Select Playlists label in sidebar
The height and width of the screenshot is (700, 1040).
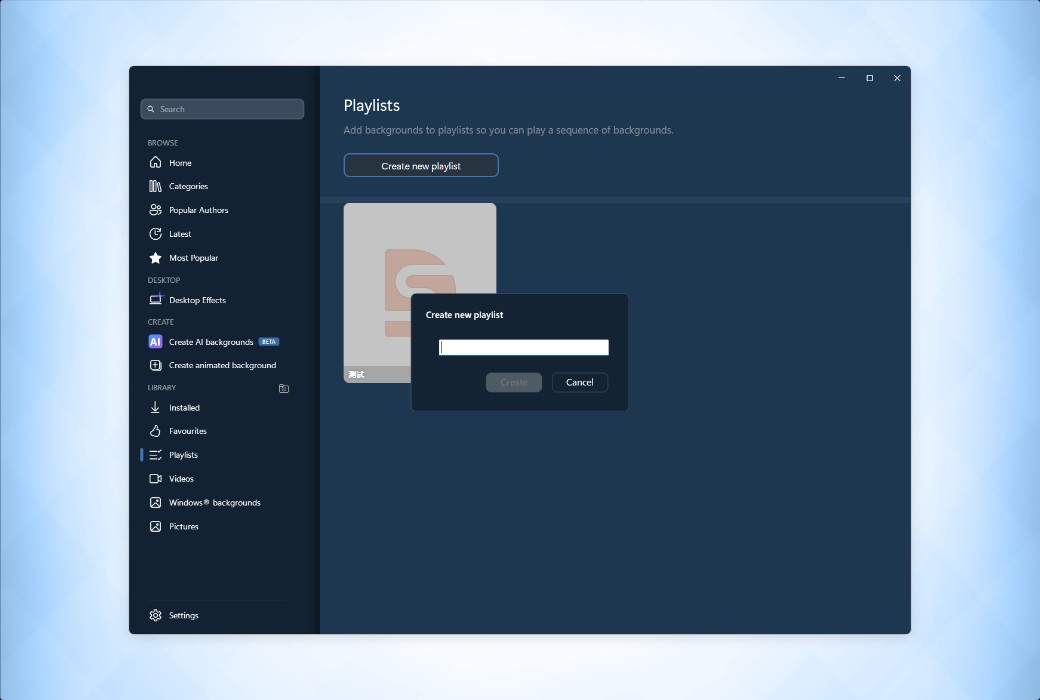pos(183,455)
